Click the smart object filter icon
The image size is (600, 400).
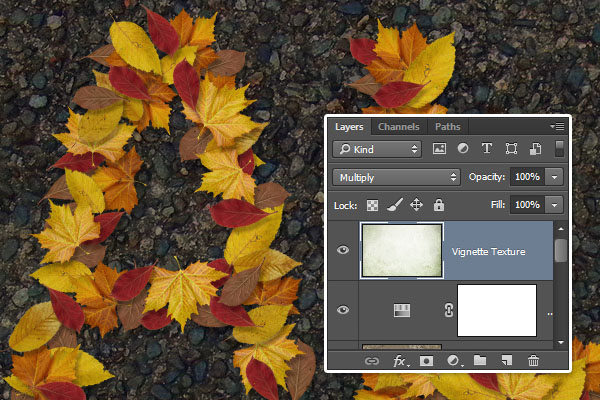(535, 149)
